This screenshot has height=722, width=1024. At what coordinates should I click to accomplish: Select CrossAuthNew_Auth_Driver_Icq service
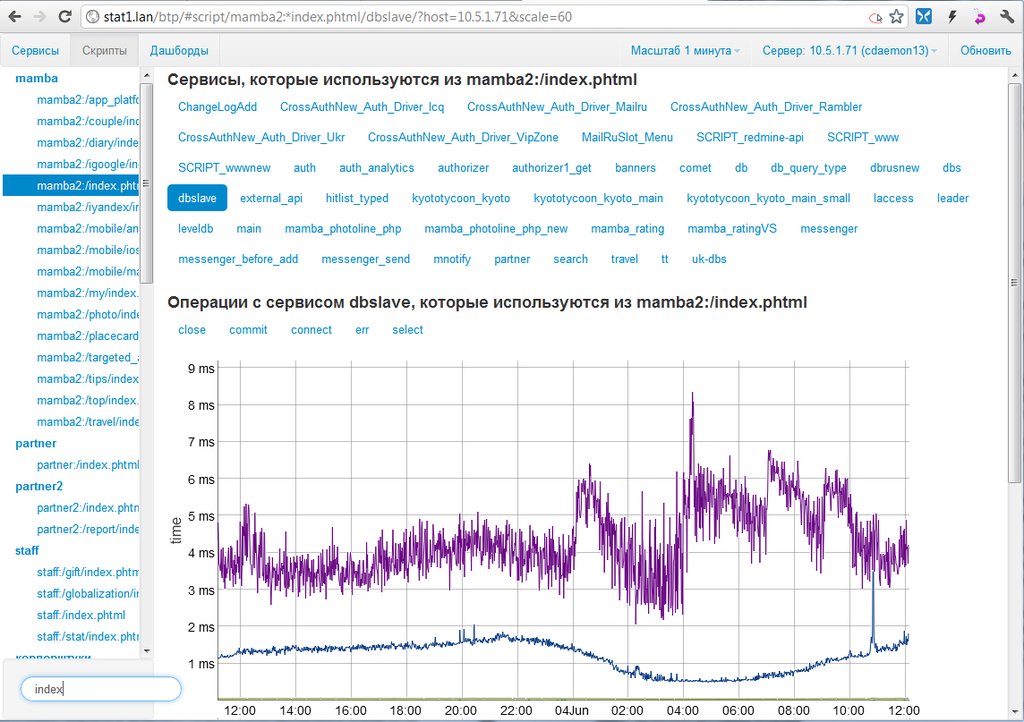pos(362,107)
